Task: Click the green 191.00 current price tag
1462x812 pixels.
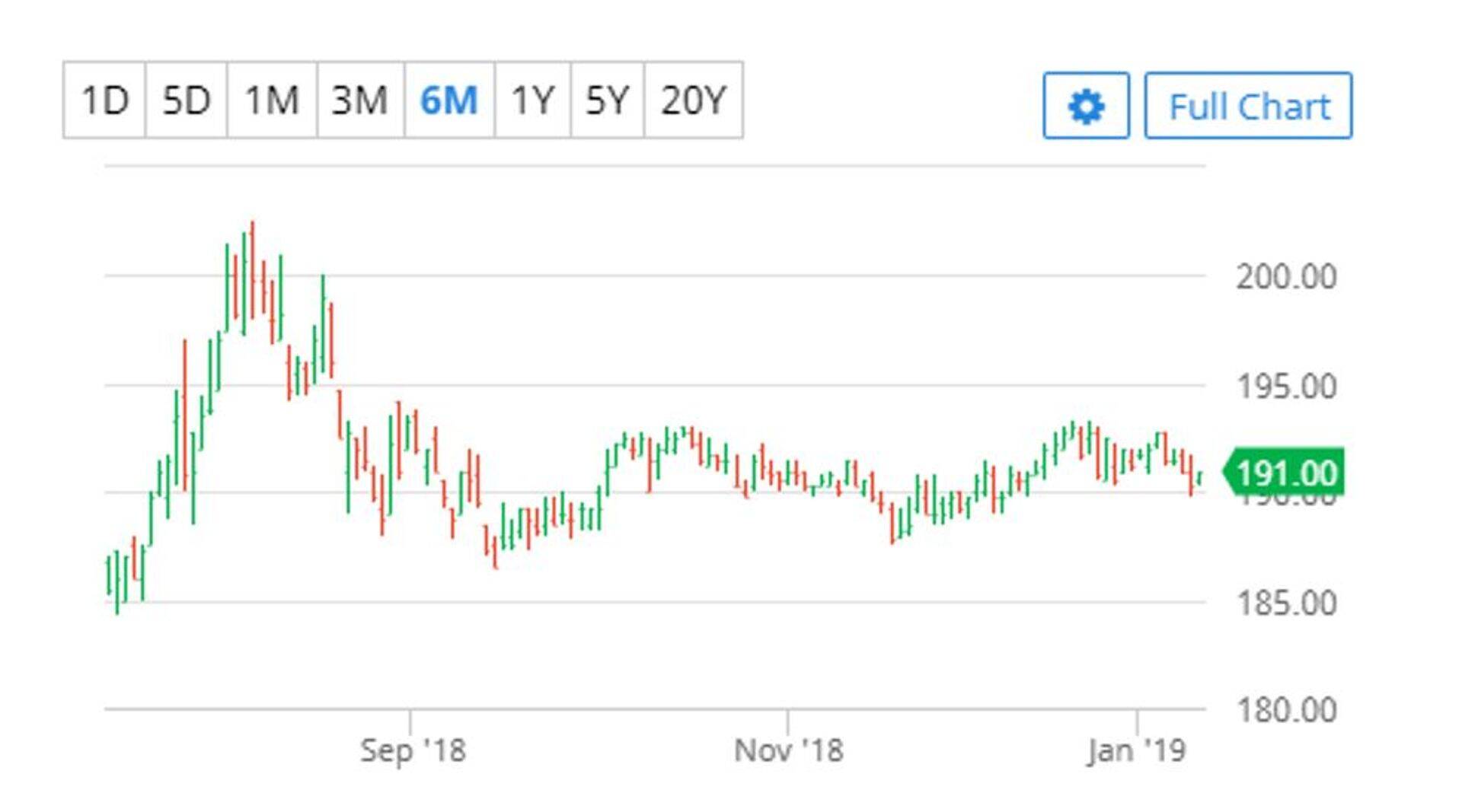Action: 1285,473
